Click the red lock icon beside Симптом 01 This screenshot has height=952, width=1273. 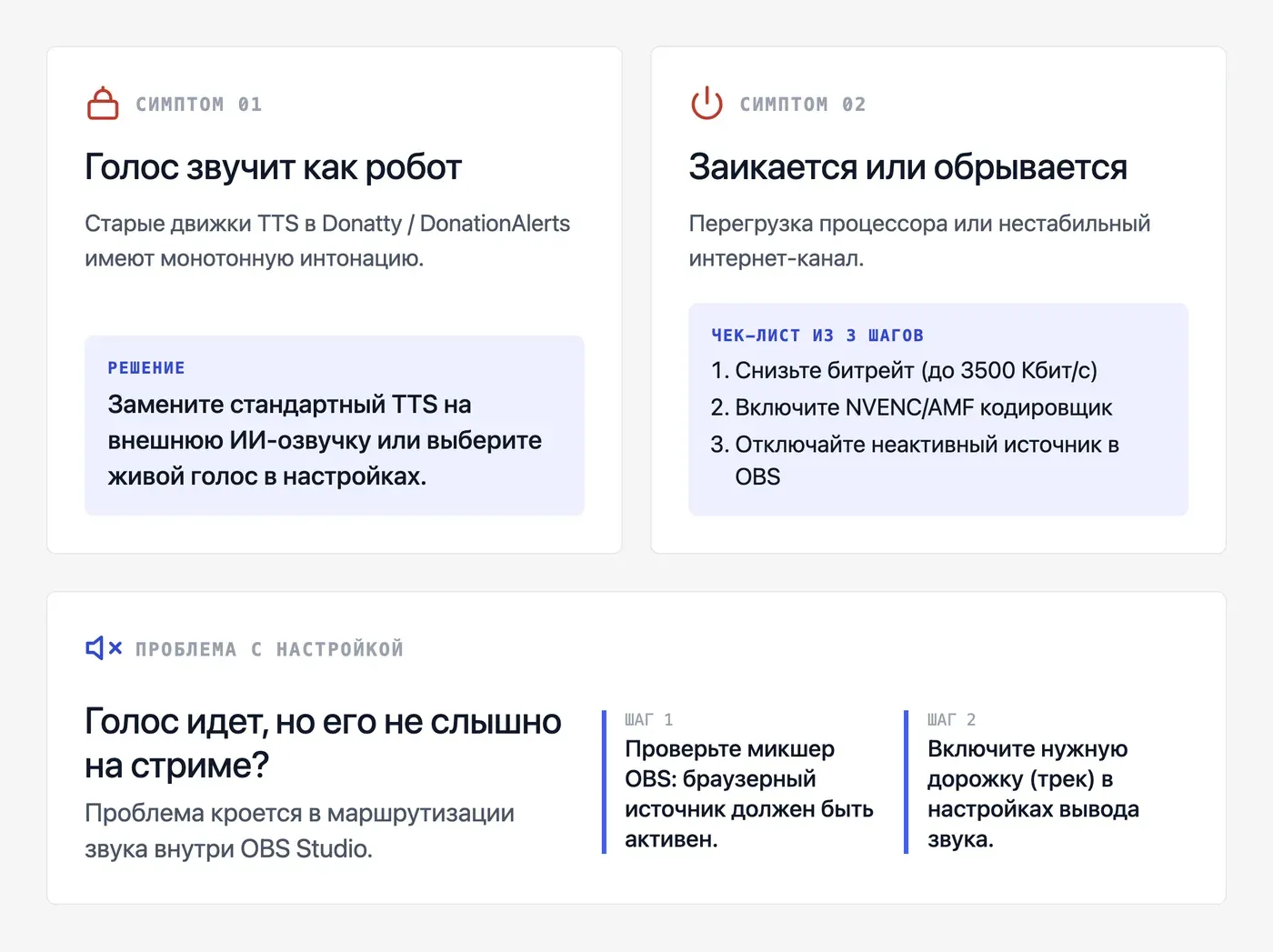pos(103,104)
